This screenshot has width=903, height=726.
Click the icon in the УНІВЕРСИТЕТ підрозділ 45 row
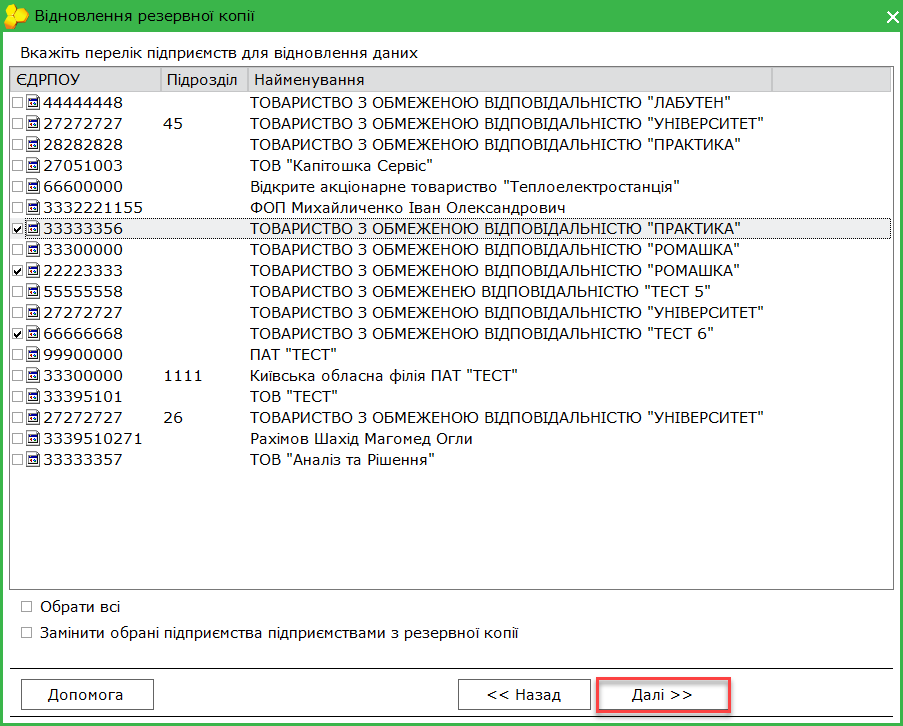click(33, 124)
